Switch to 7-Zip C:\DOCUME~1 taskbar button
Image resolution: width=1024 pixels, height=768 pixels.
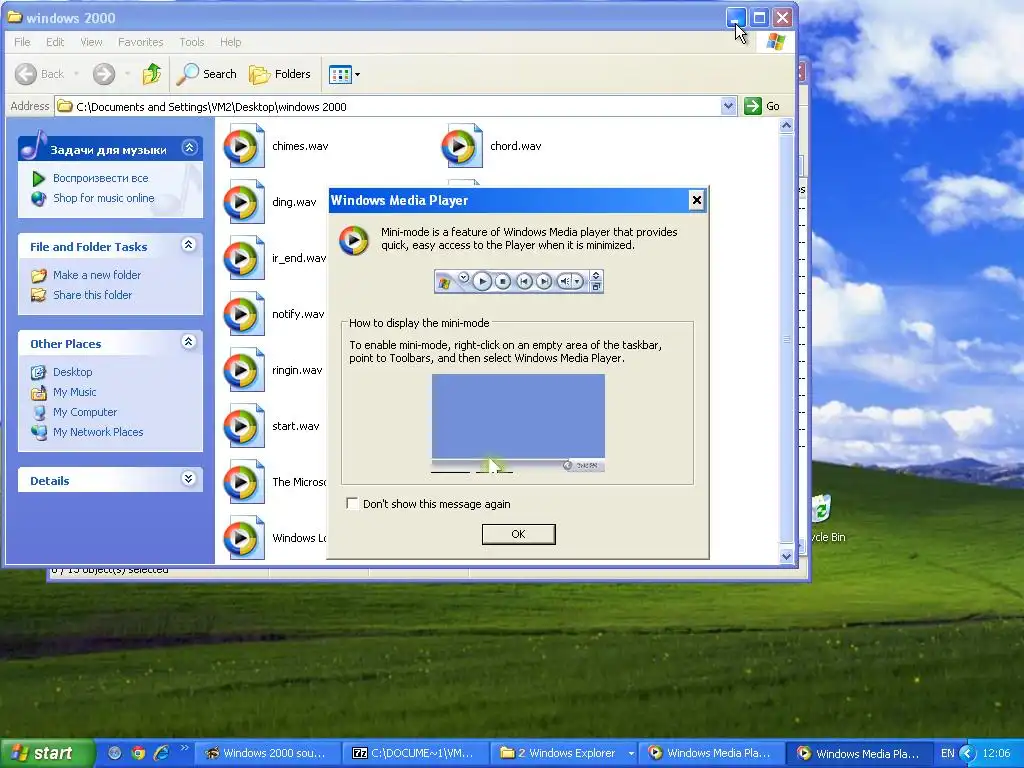(x=415, y=753)
